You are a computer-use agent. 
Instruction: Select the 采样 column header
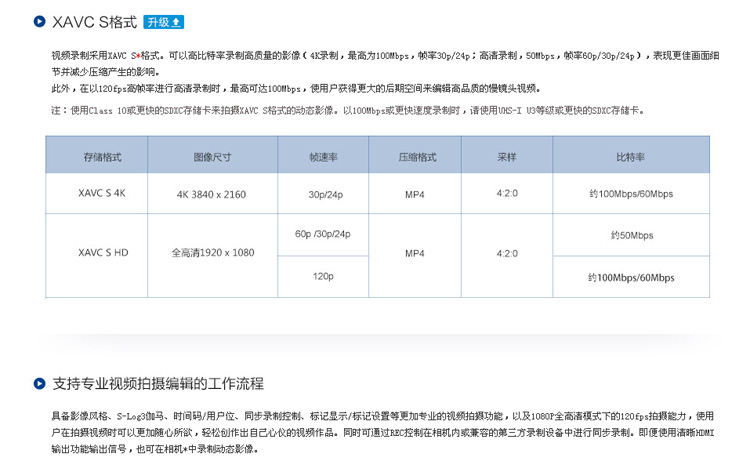tap(507, 156)
